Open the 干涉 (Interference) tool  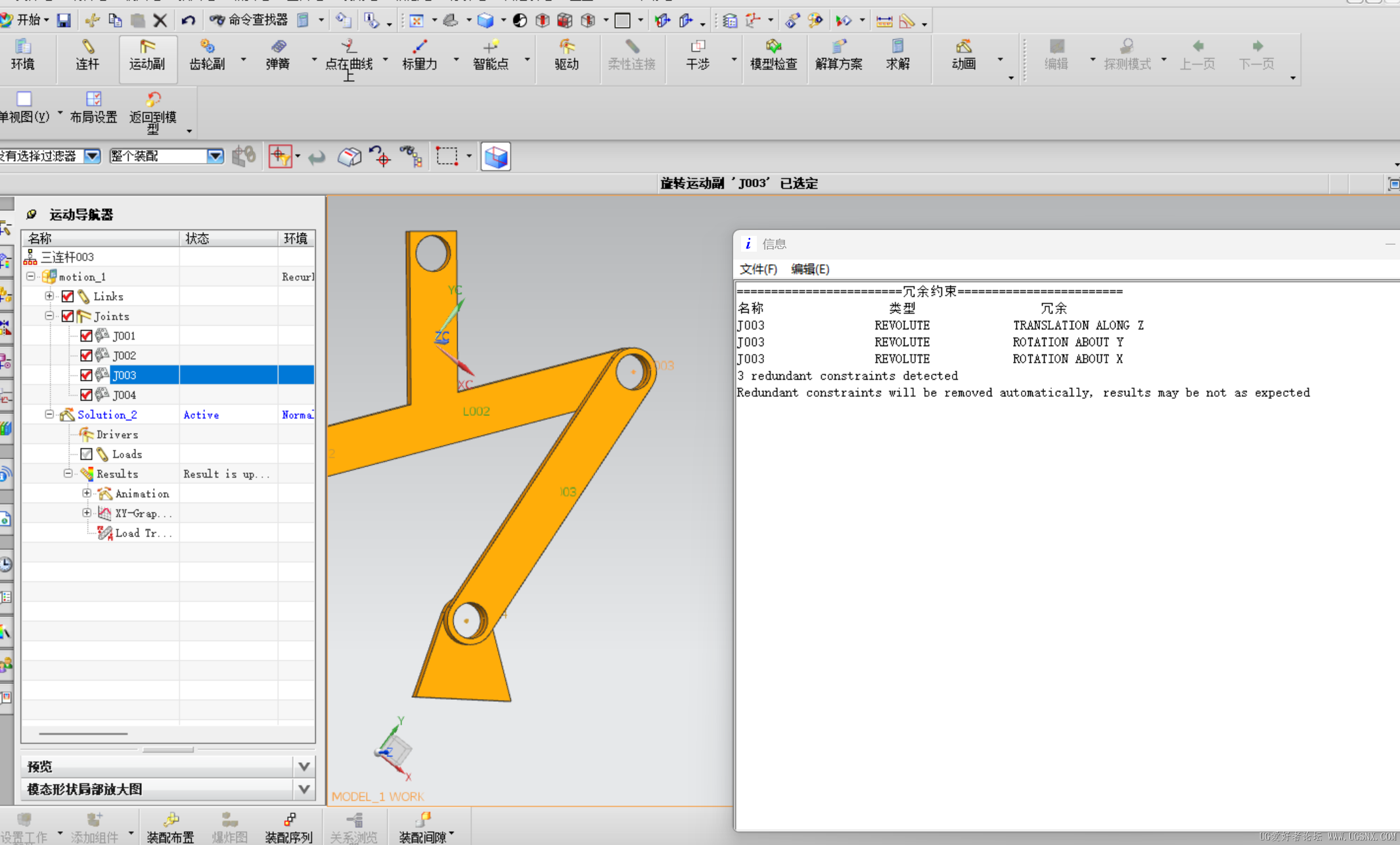(x=698, y=55)
